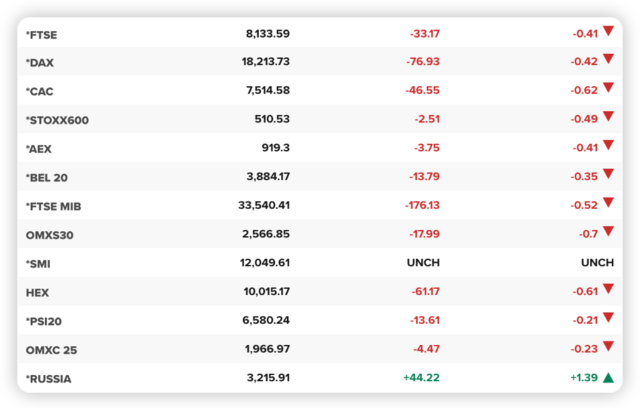The width and height of the screenshot is (640, 410).
Task: Click the CAC price 7,514.58
Action: (268, 90)
